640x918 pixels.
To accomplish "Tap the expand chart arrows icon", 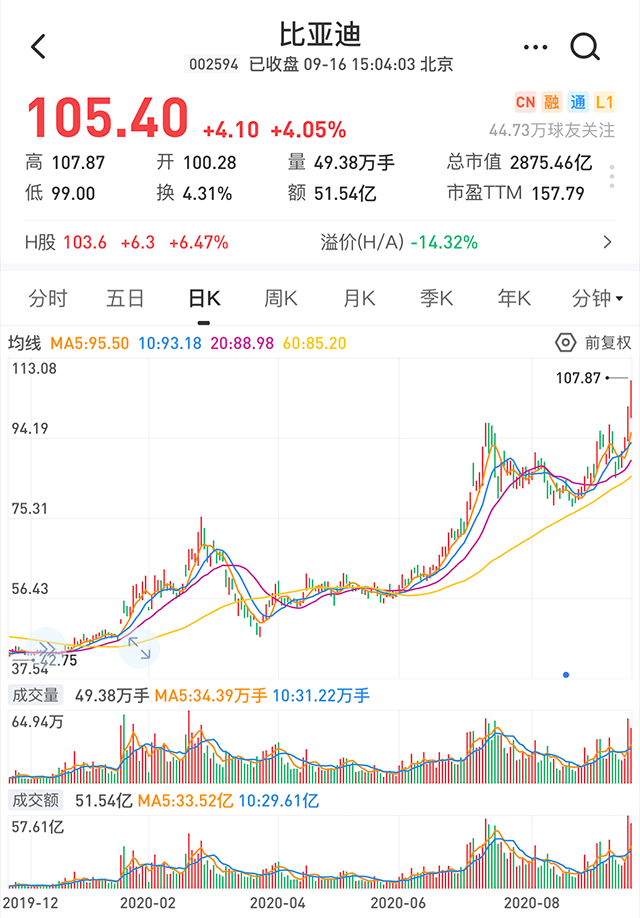I will [x=139, y=648].
